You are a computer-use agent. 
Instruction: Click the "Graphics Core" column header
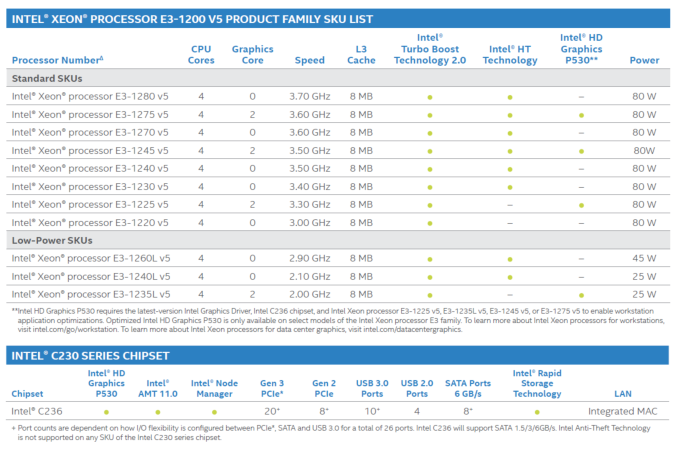(253, 54)
